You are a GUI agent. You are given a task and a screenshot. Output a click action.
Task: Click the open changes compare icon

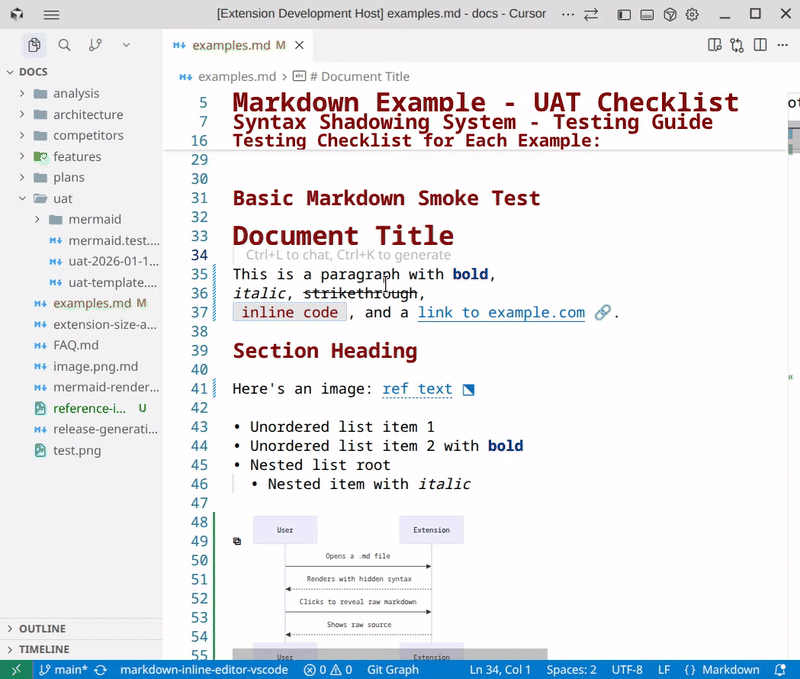[737, 45]
